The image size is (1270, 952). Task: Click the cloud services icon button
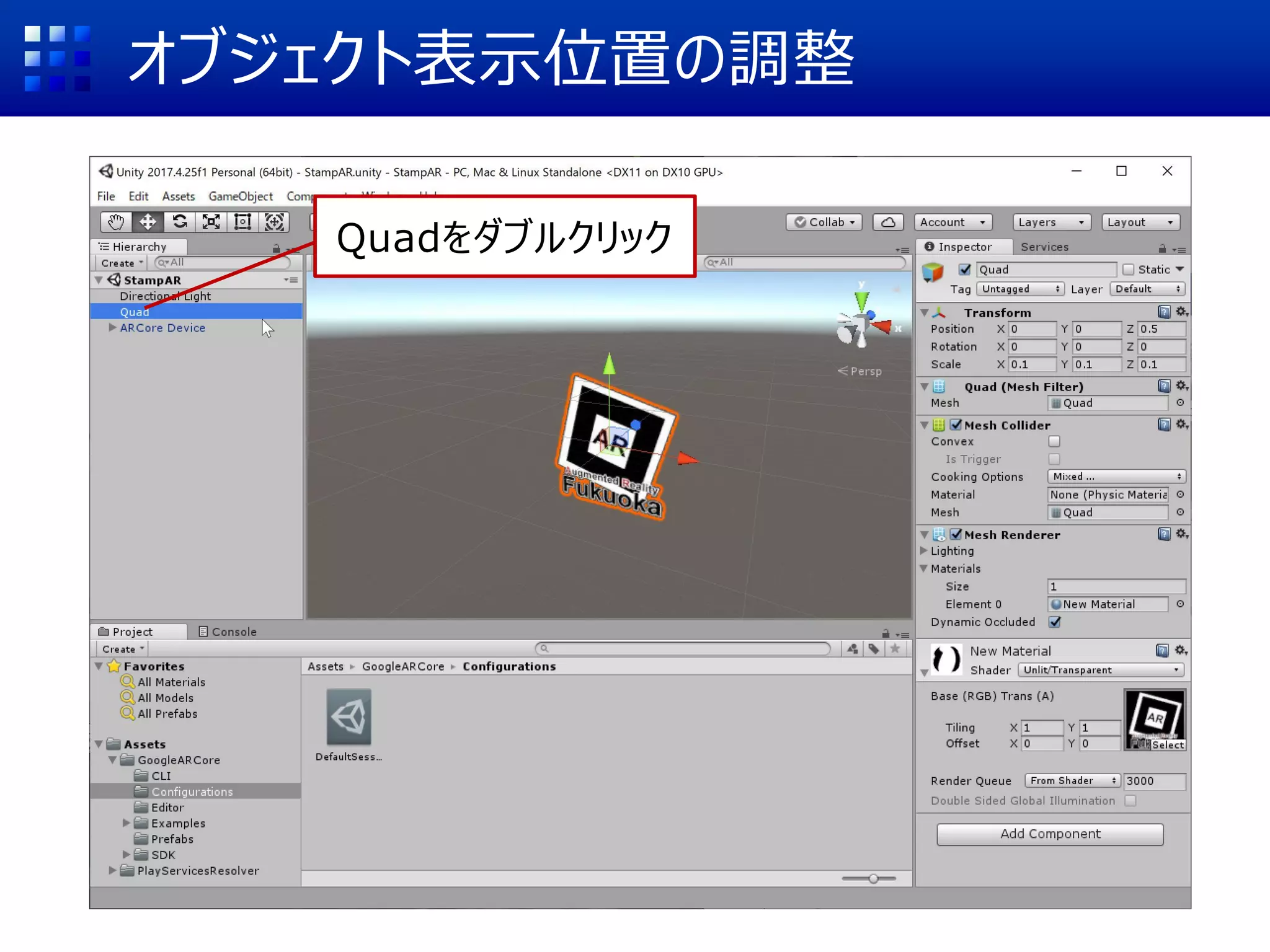(888, 222)
